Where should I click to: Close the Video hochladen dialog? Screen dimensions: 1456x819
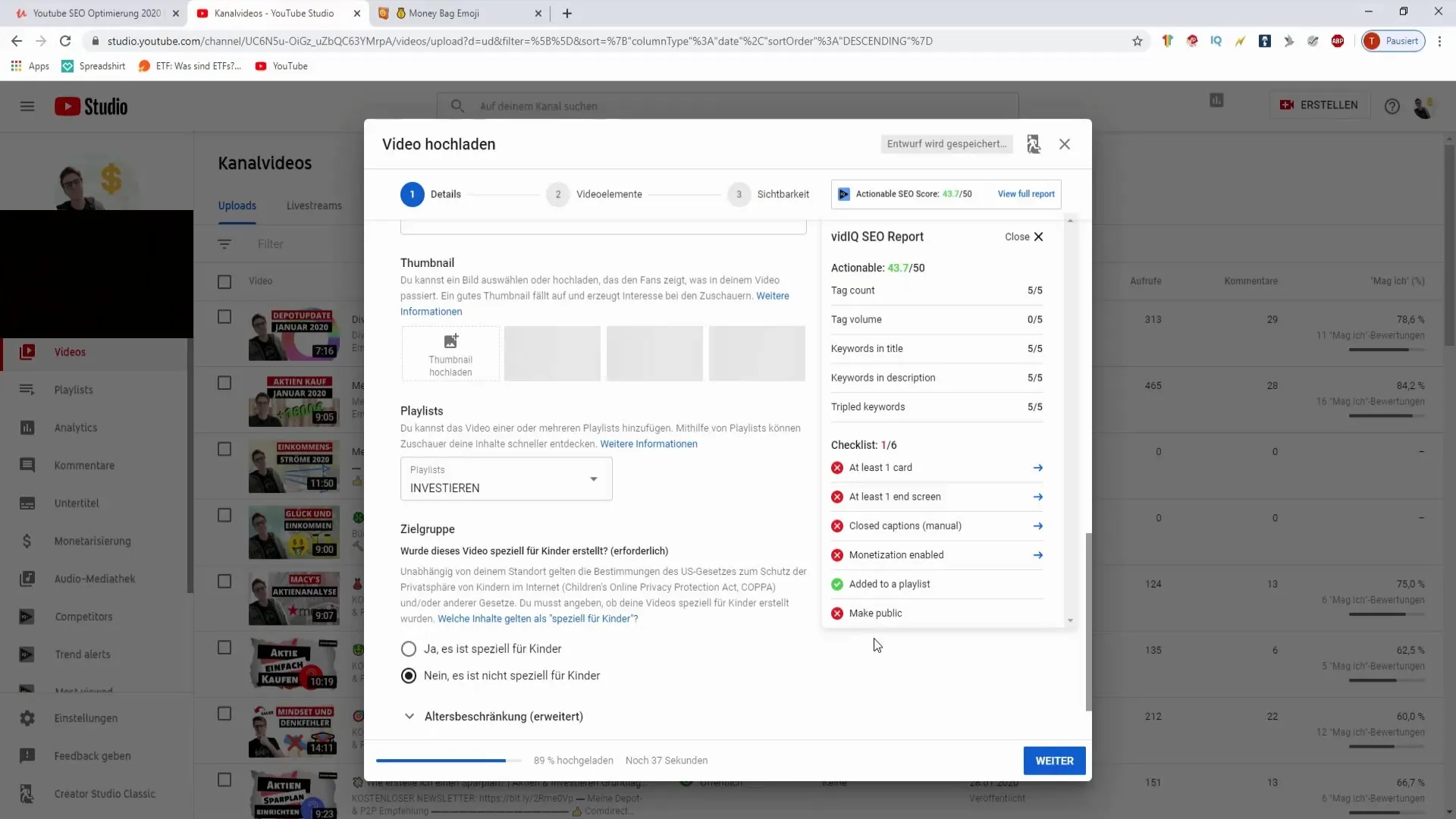pos(1065,144)
